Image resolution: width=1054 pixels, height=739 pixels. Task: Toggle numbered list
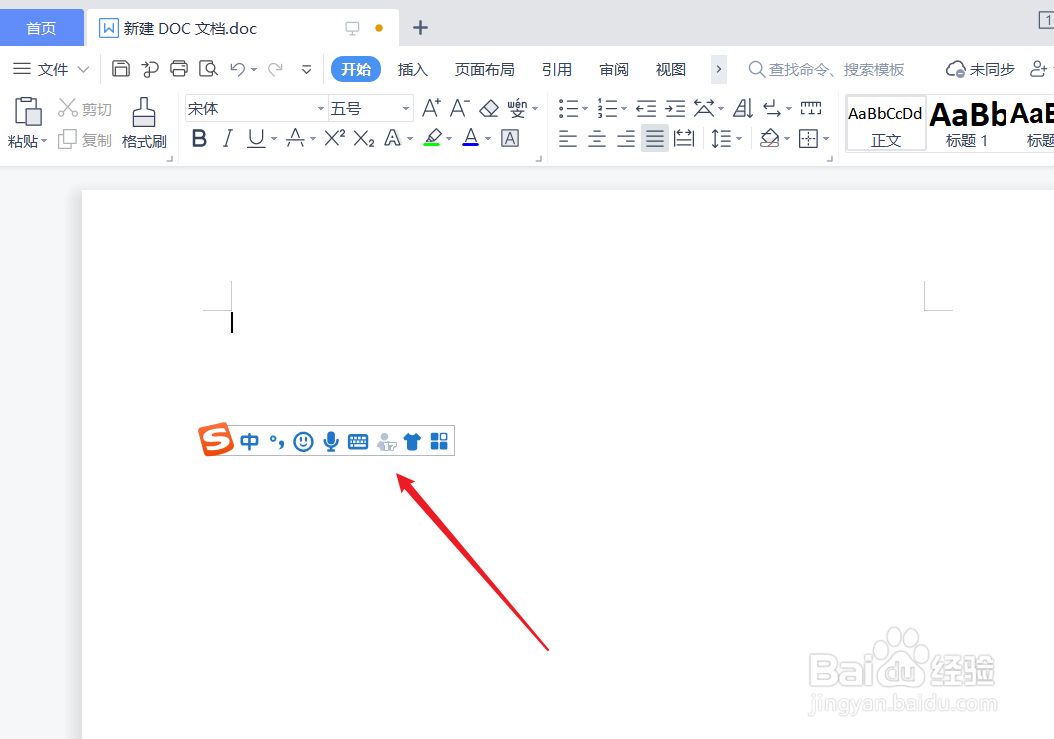[x=607, y=108]
